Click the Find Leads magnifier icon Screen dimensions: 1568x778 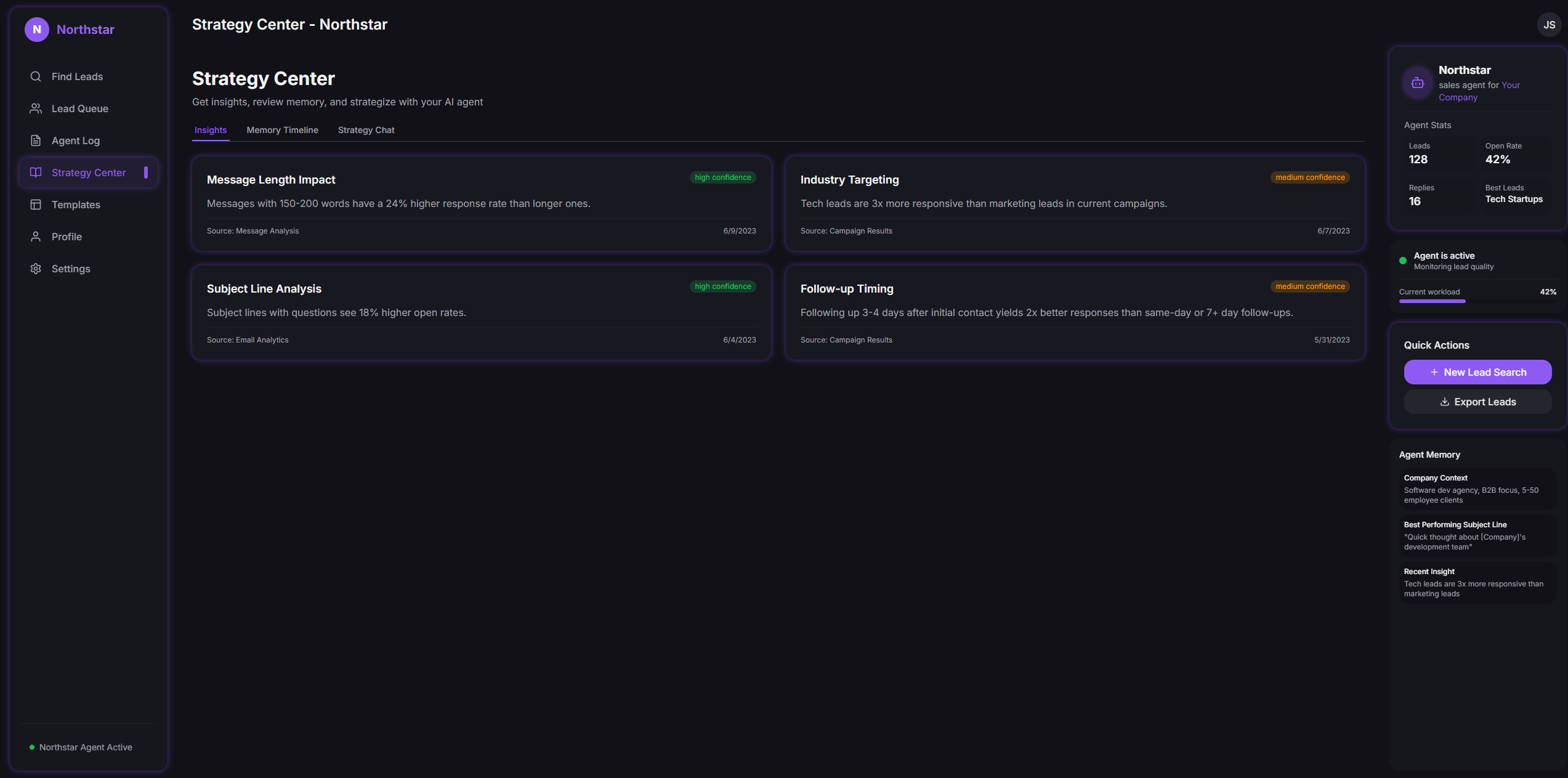coord(36,76)
